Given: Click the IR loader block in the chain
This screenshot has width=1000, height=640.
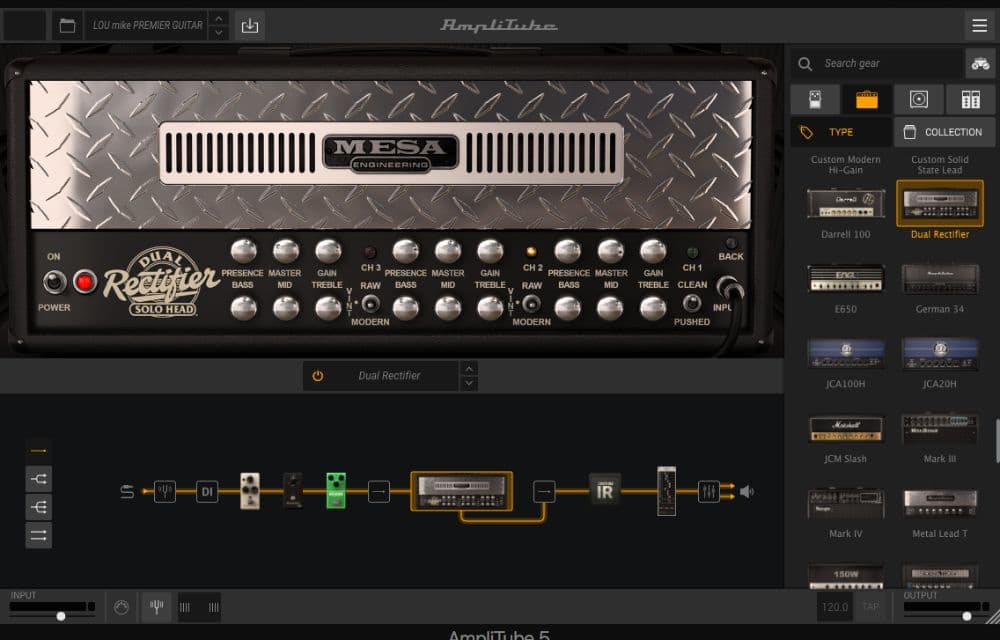Looking at the screenshot, I should (605, 492).
